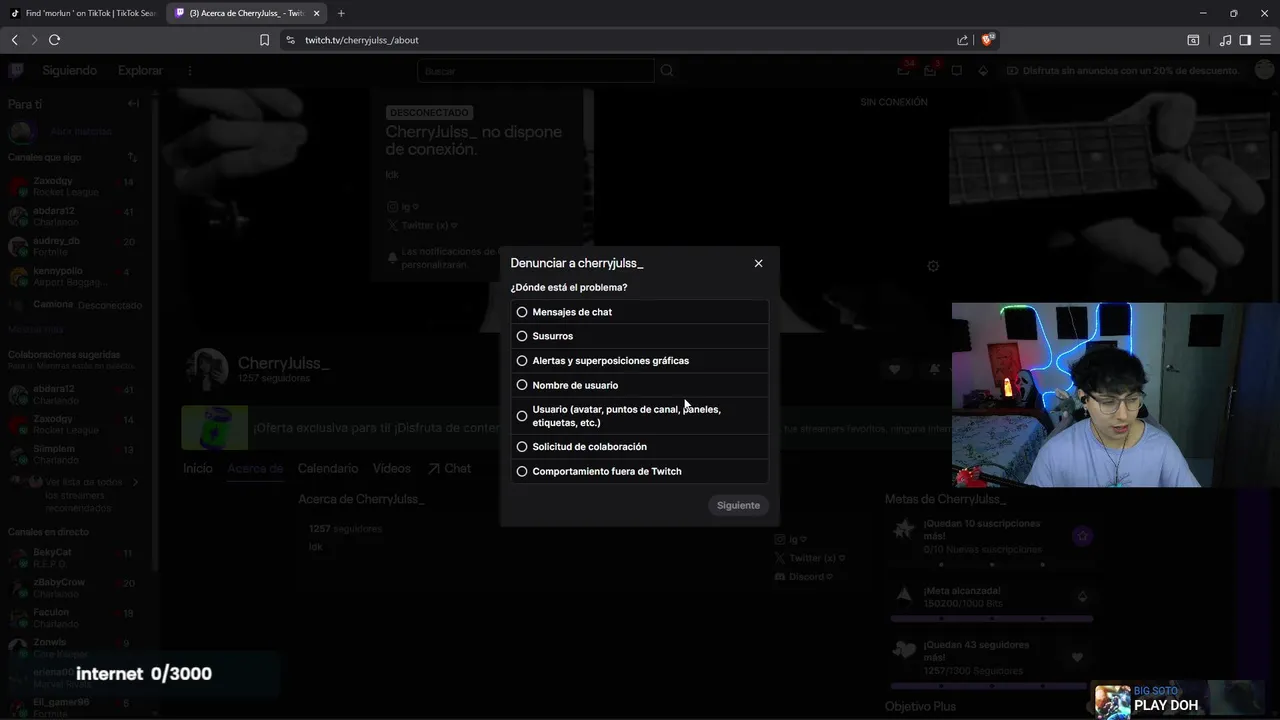Click the Siguiente button in report dialog
This screenshot has width=1280, height=720.
[738, 505]
